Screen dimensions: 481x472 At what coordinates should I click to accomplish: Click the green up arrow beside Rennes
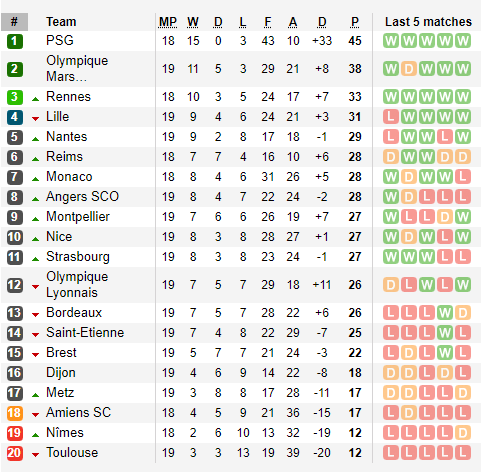coord(35,99)
